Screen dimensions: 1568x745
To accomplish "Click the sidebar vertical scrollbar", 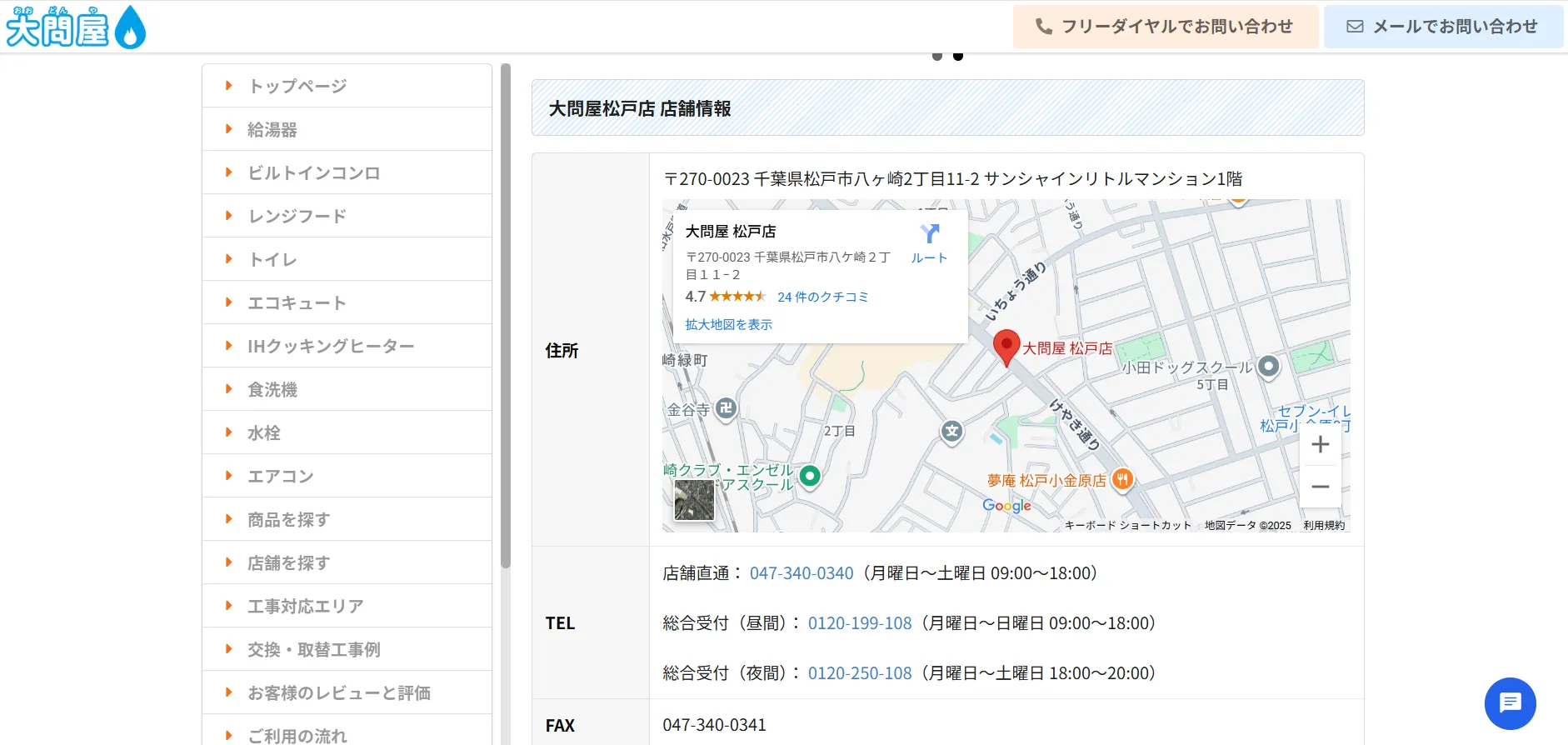I will click(x=505, y=317).
